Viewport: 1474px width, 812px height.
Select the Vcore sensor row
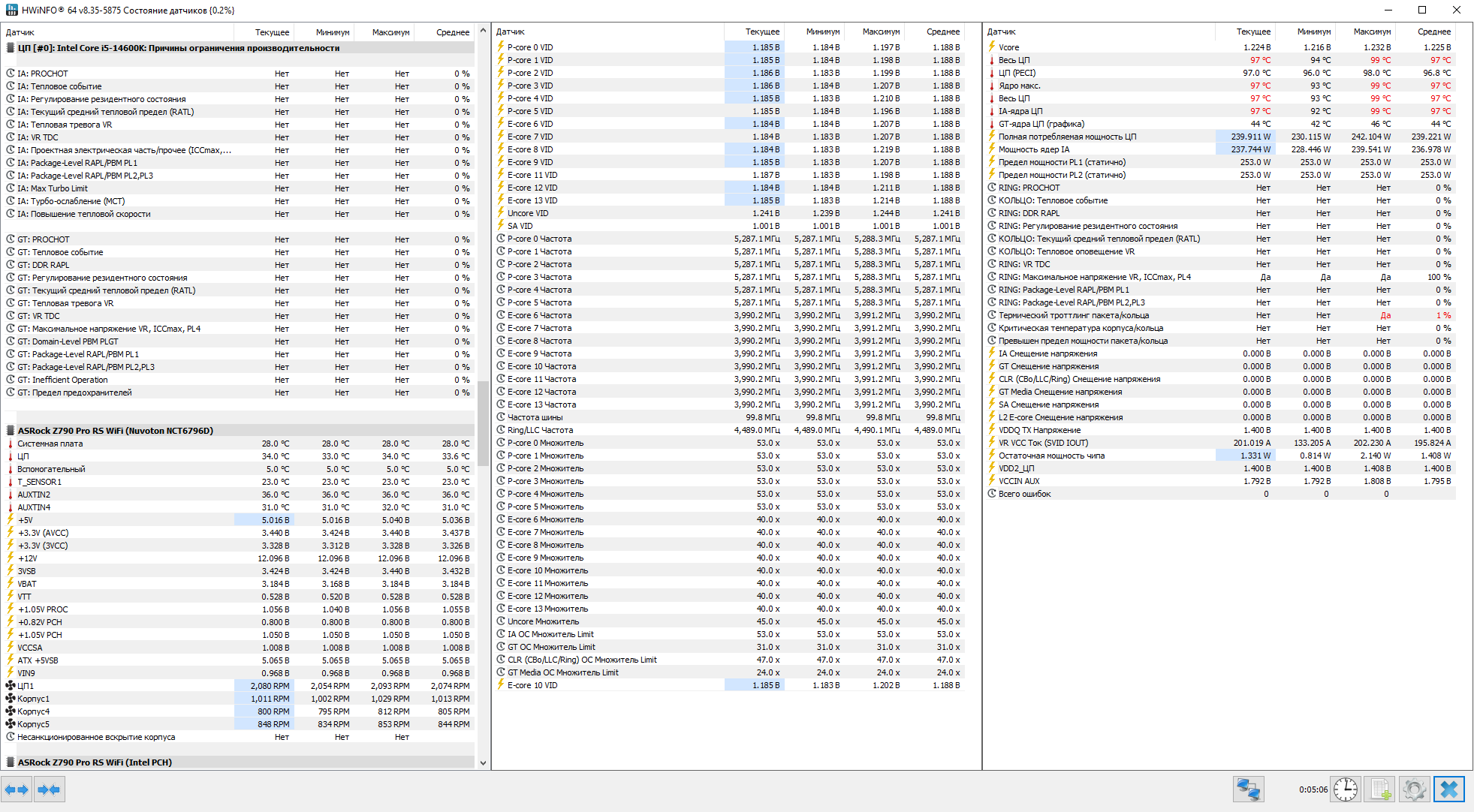(x=1008, y=47)
